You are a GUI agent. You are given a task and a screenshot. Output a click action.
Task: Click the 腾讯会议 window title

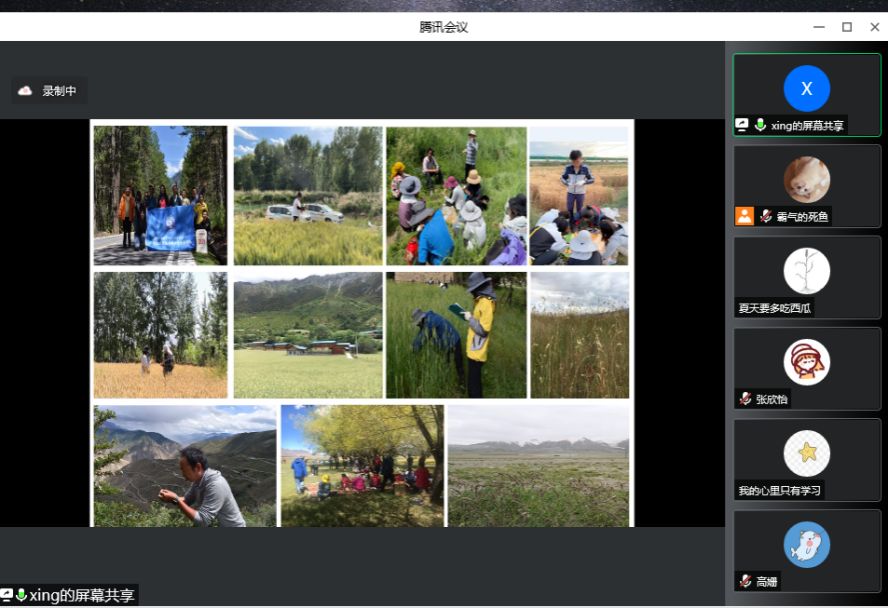443,27
